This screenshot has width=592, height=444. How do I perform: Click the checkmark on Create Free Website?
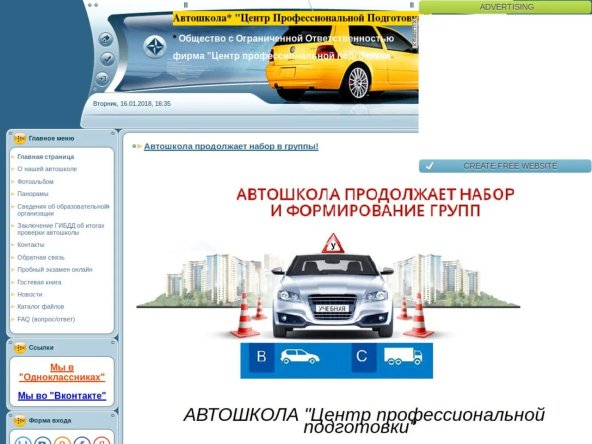point(429,166)
